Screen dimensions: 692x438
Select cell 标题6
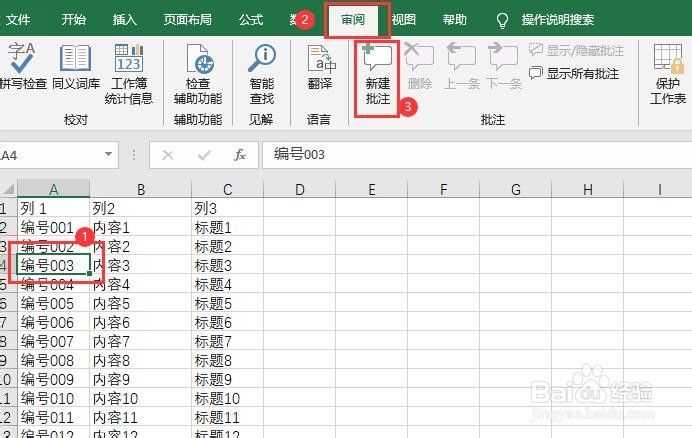point(227,322)
